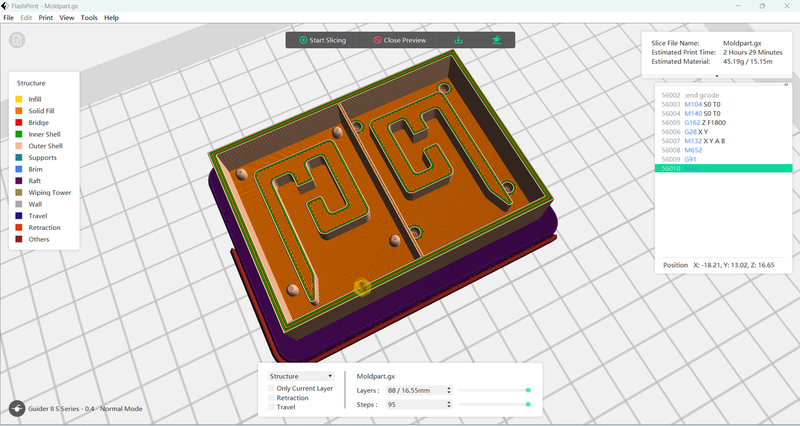Click the Close Preview button
800x426 pixels.
[x=399, y=40]
